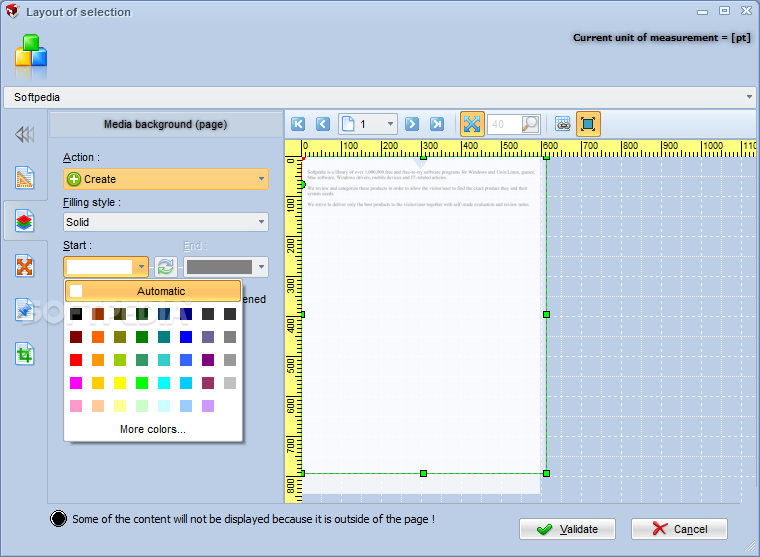Viewport: 760px width, 557px height.
Task: Choose the dark red swatch
Action: tap(76, 337)
